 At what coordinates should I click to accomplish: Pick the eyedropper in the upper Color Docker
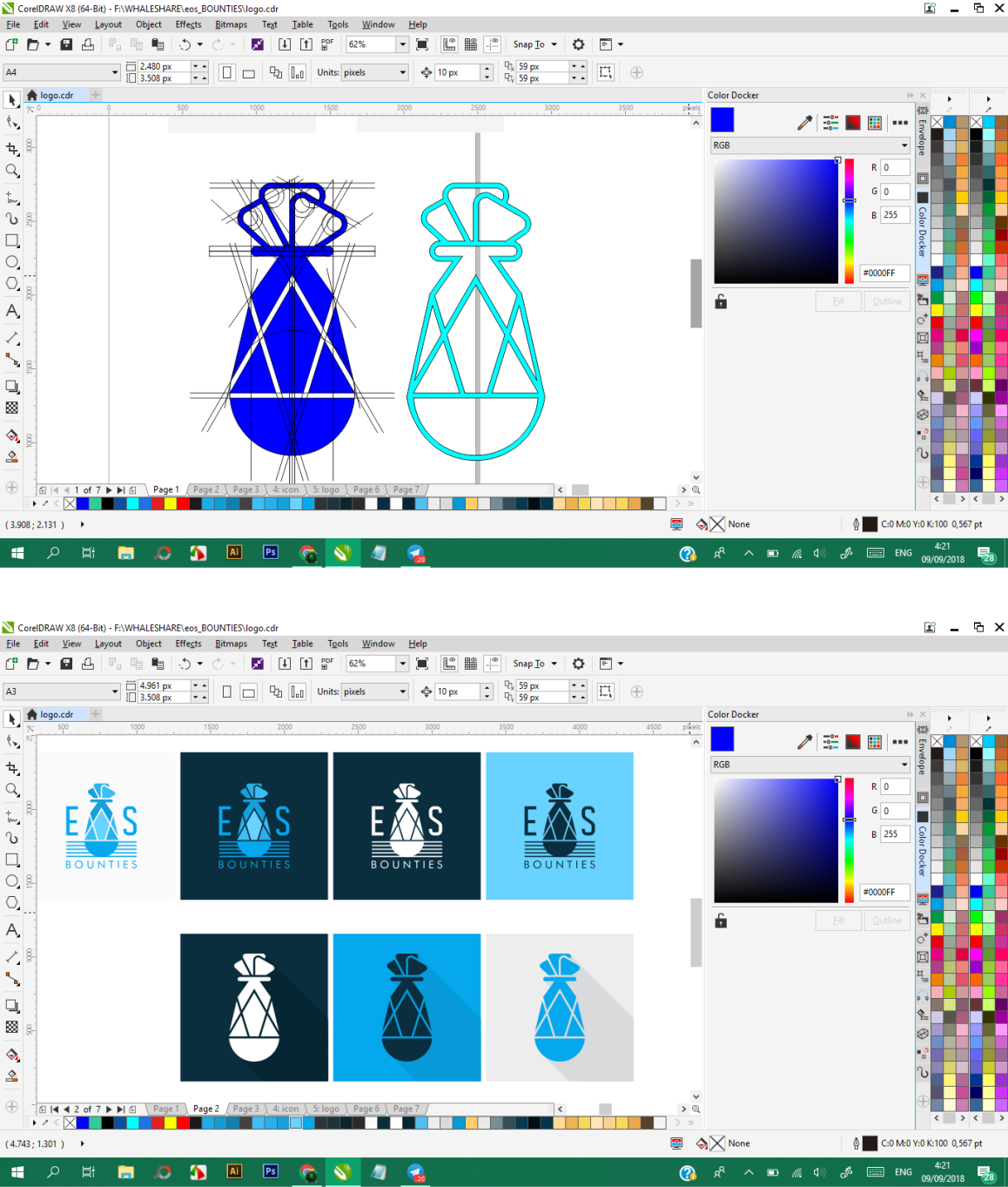click(804, 123)
